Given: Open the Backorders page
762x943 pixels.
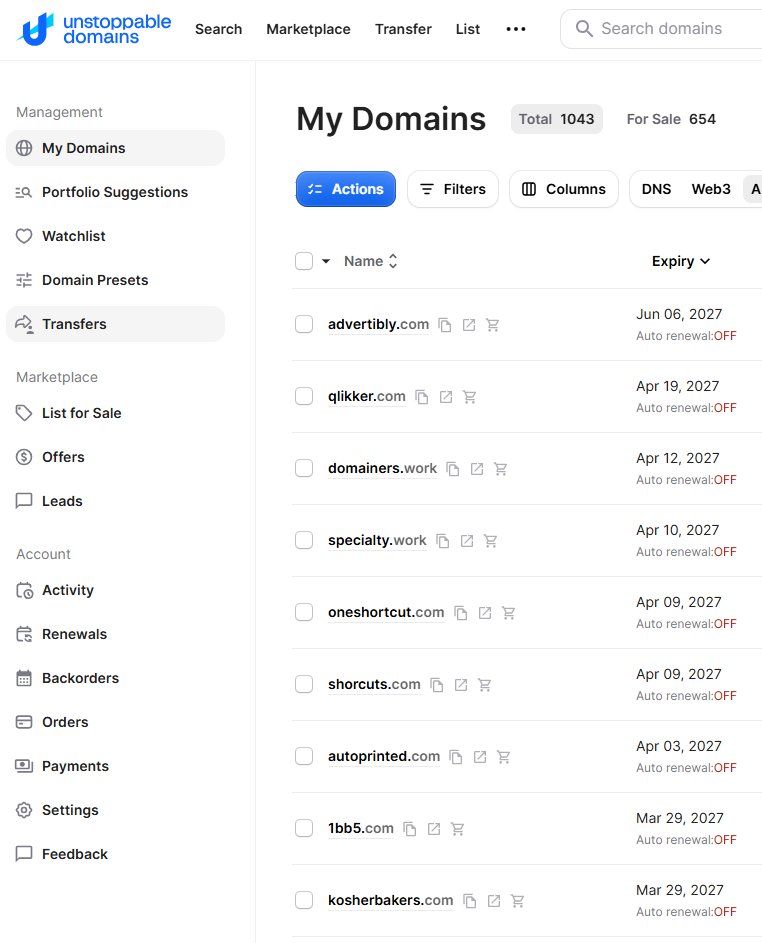Looking at the screenshot, I should tap(115, 678).
